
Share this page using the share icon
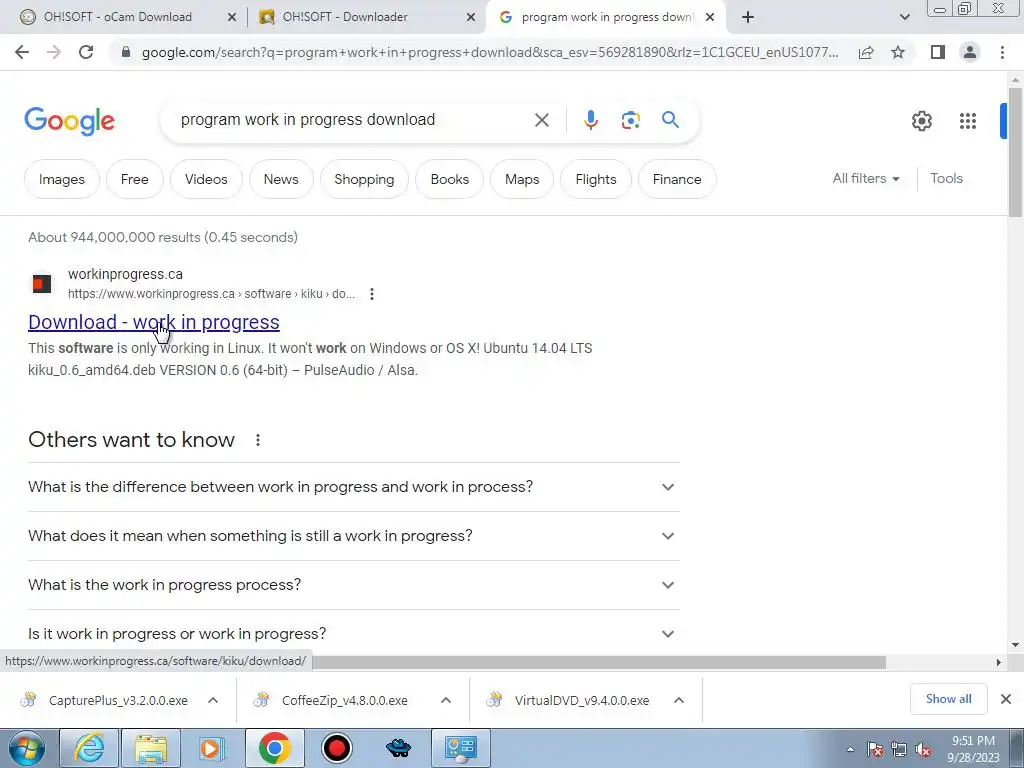coord(866,52)
